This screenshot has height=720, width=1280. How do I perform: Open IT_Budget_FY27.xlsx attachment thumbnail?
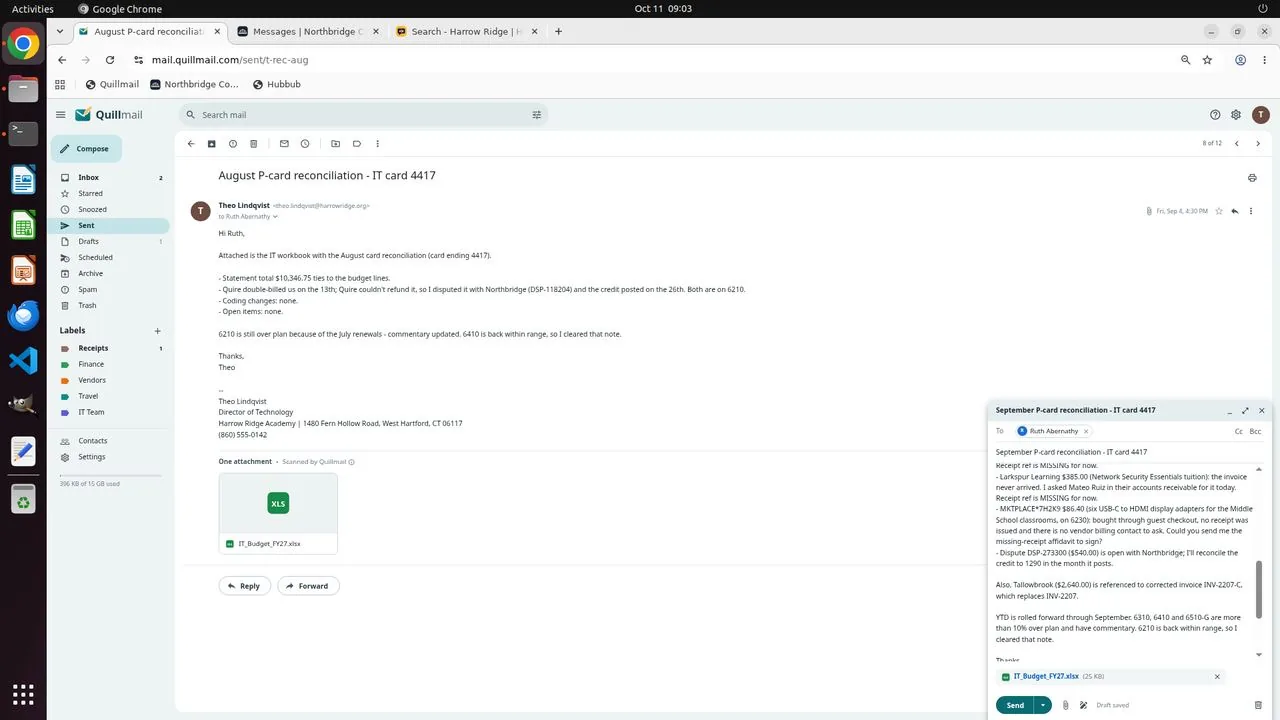[x=278, y=513]
